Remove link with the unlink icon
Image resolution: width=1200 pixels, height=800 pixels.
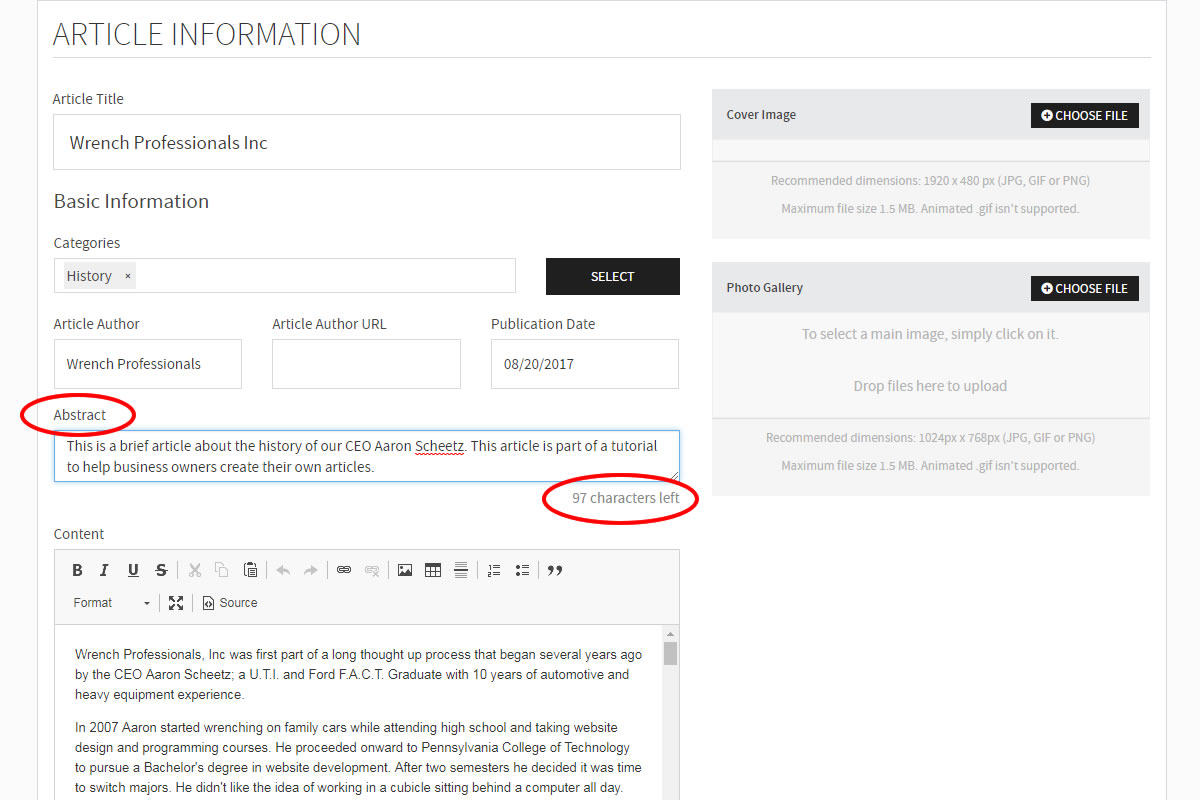pos(372,570)
